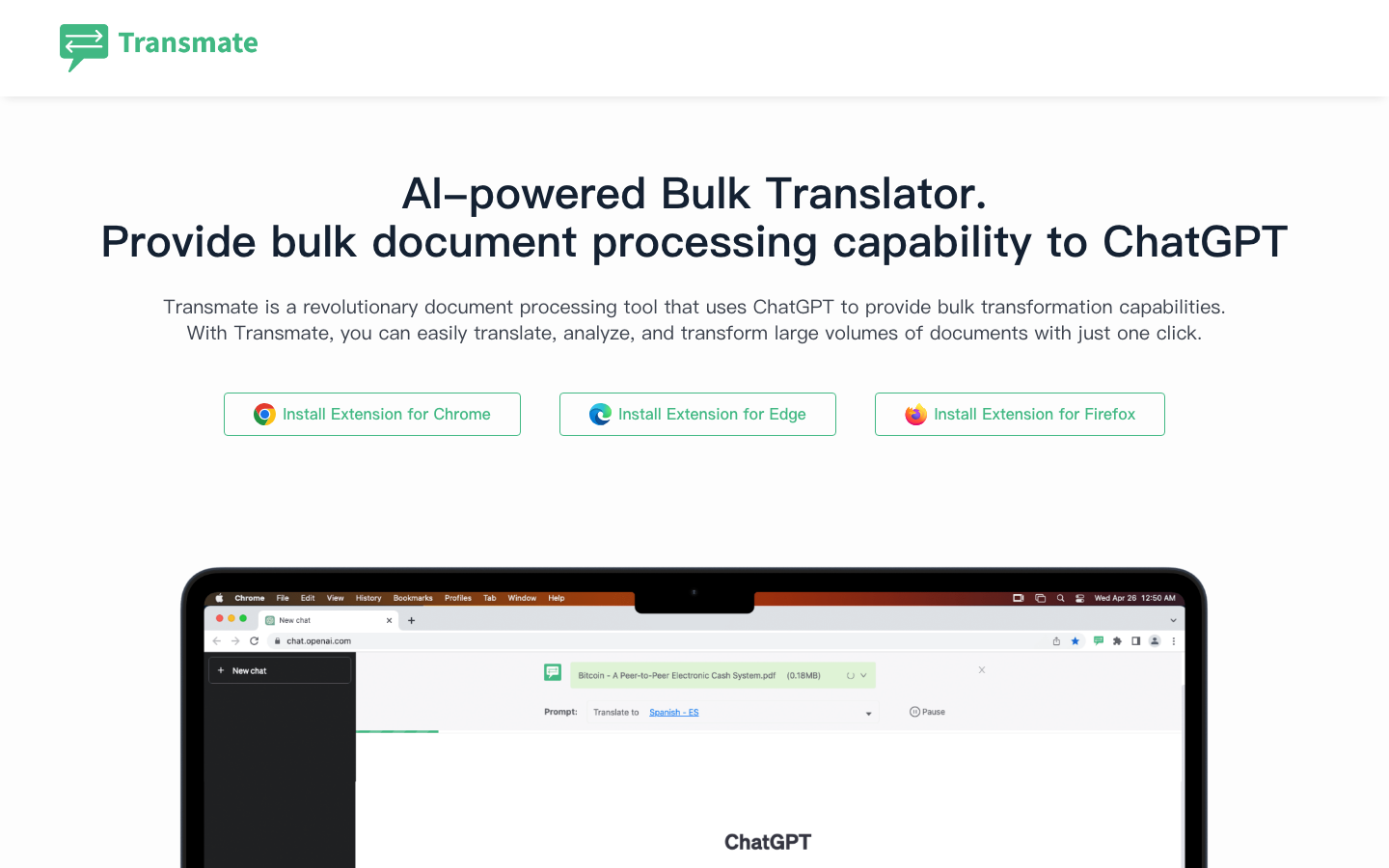Click the browser back arrow
The height and width of the screenshot is (868, 1389).
(217, 640)
